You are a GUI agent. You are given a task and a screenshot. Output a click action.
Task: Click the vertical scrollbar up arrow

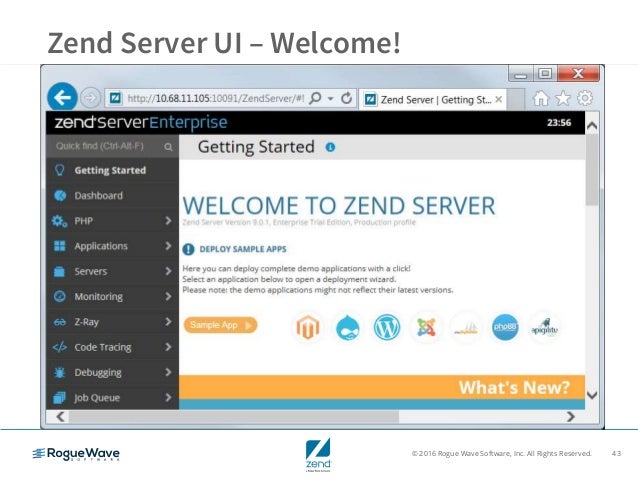tap(592, 126)
